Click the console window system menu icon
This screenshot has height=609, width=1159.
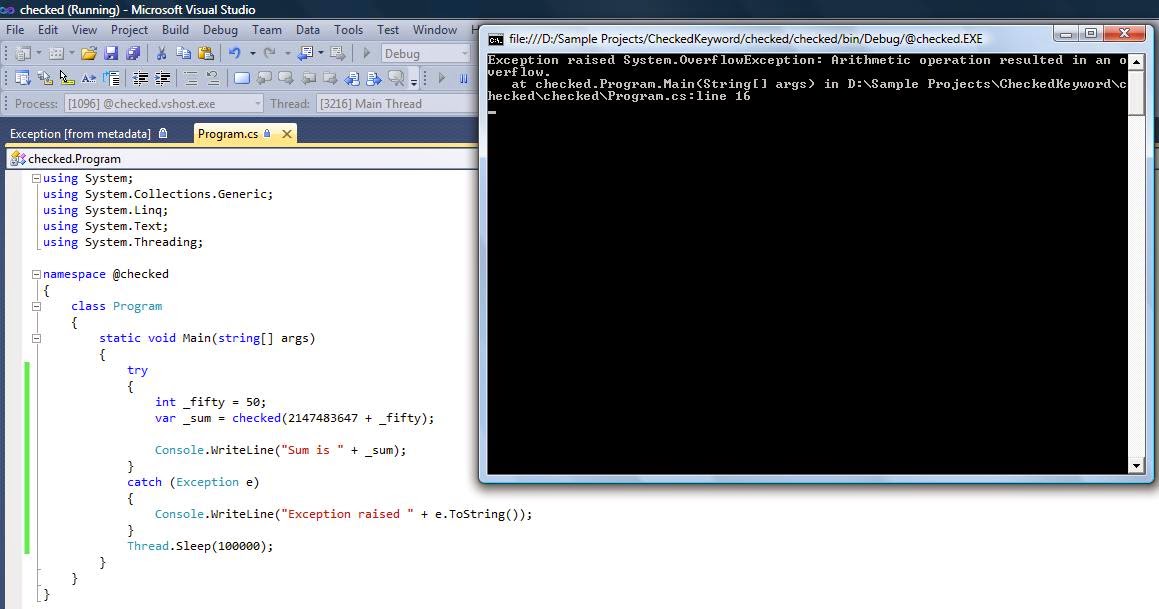point(496,39)
